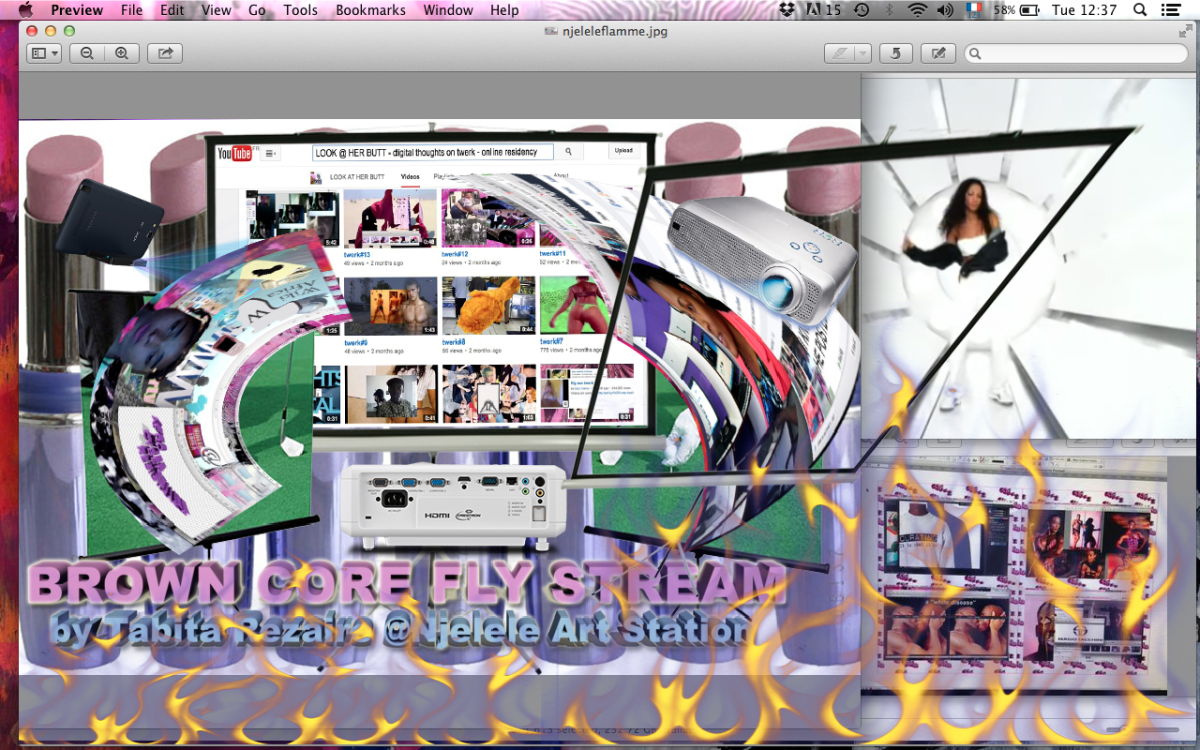Click the volume icon in the menu bar

tap(945, 10)
